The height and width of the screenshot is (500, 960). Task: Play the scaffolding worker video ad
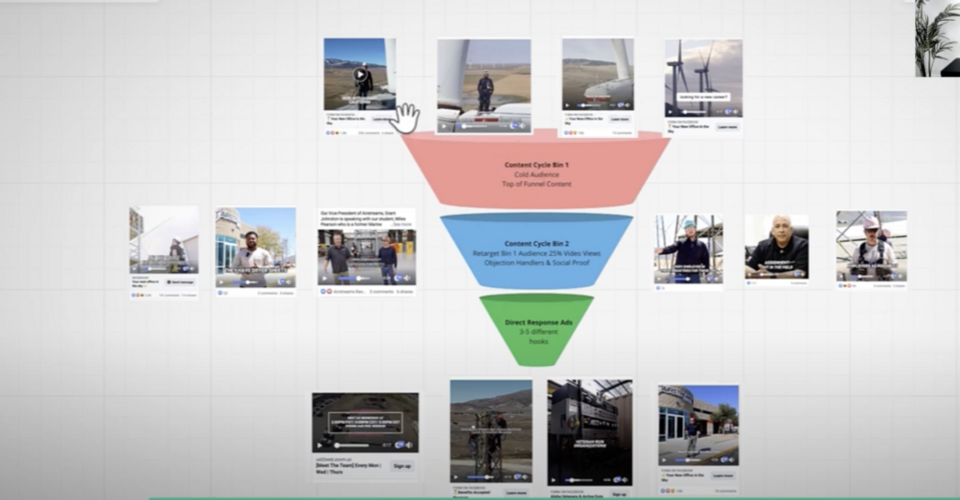point(135,269)
